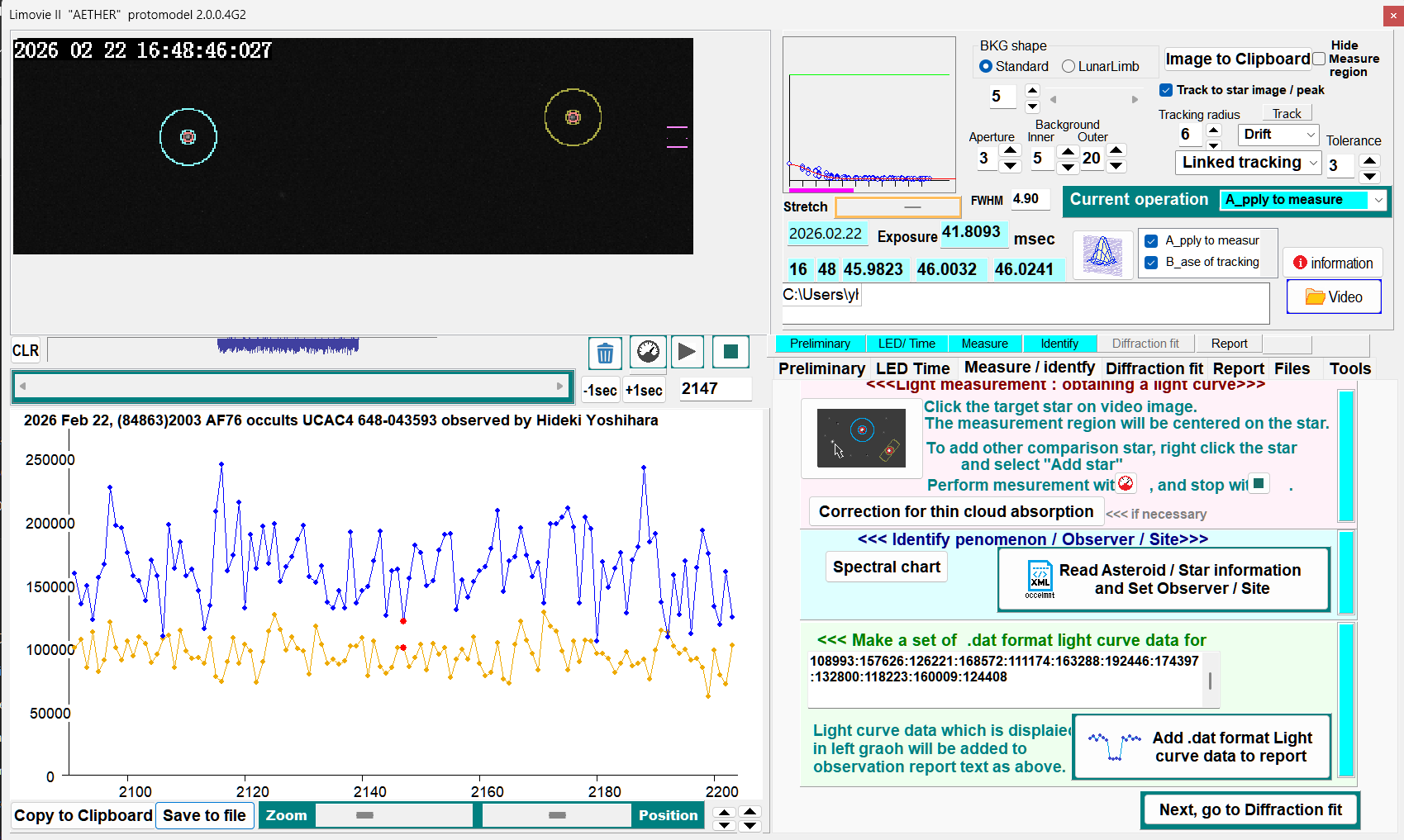Click the Save to file button
The width and height of the screenshot is (1404, 840).
[x=204, y=816]
